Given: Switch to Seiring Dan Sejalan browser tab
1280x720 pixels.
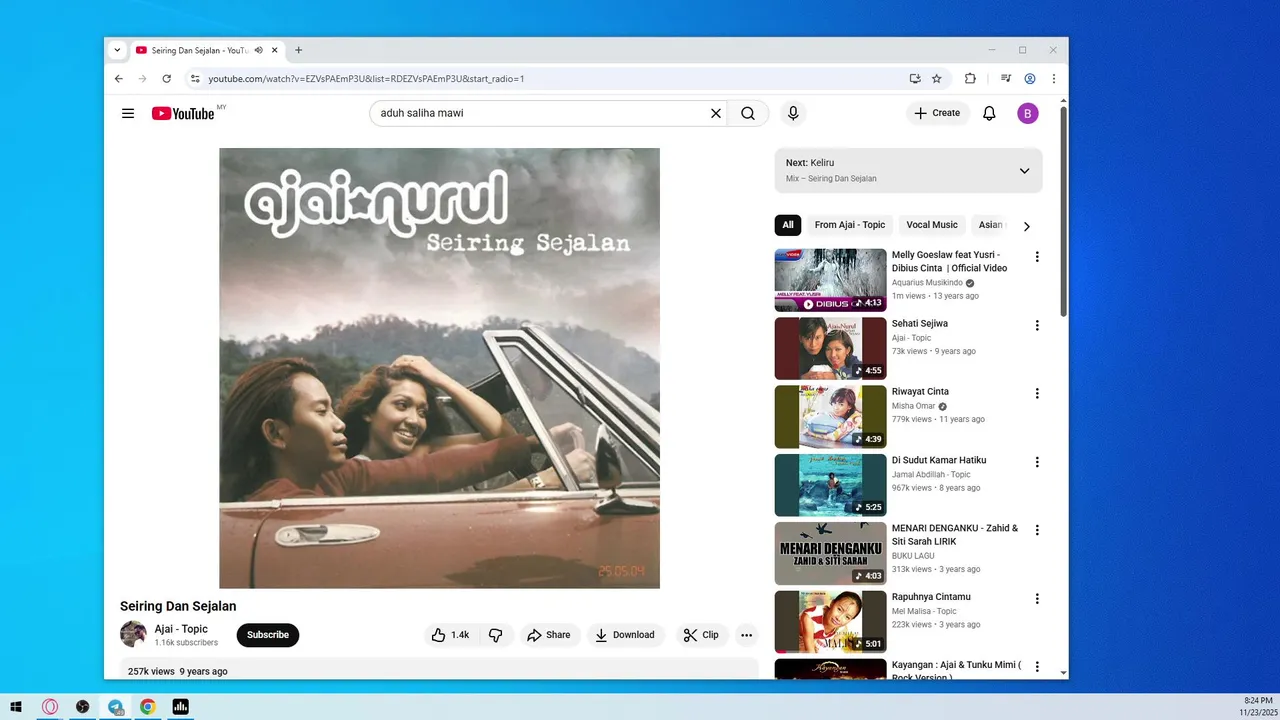Looking at the screenshot, I should (x=205, y=50).
